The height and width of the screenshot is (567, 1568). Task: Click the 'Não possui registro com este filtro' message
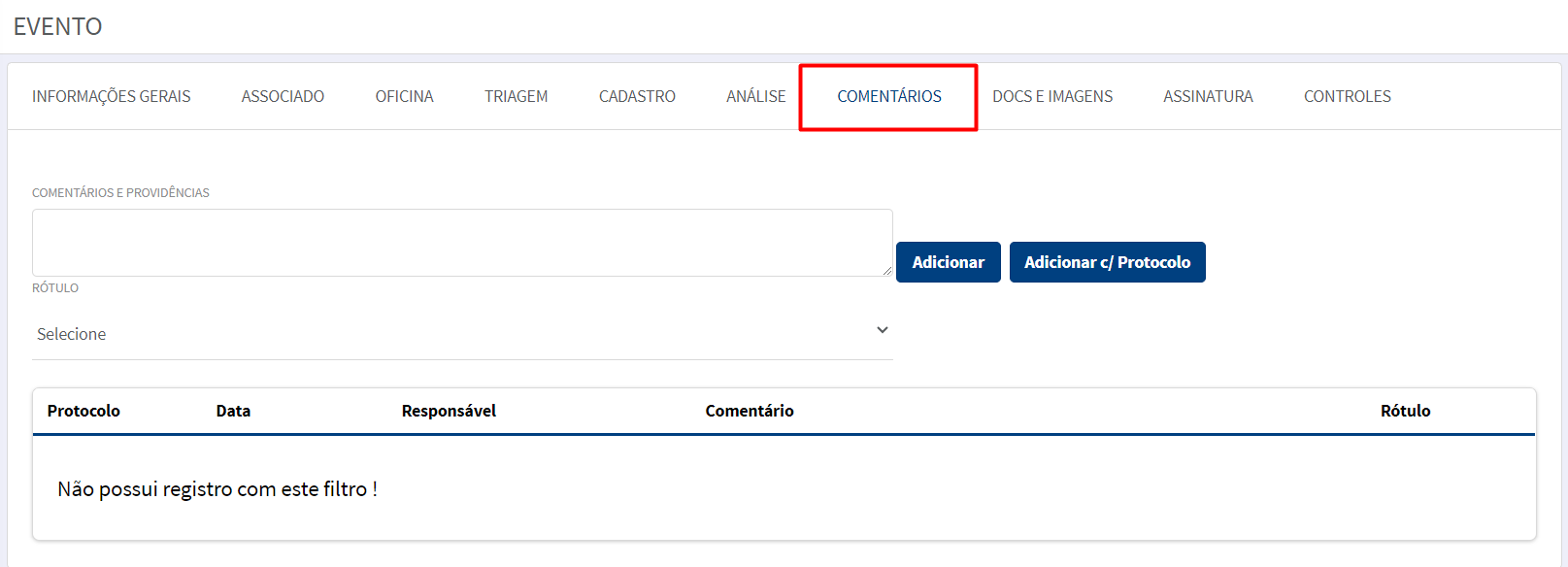[217, 489]
